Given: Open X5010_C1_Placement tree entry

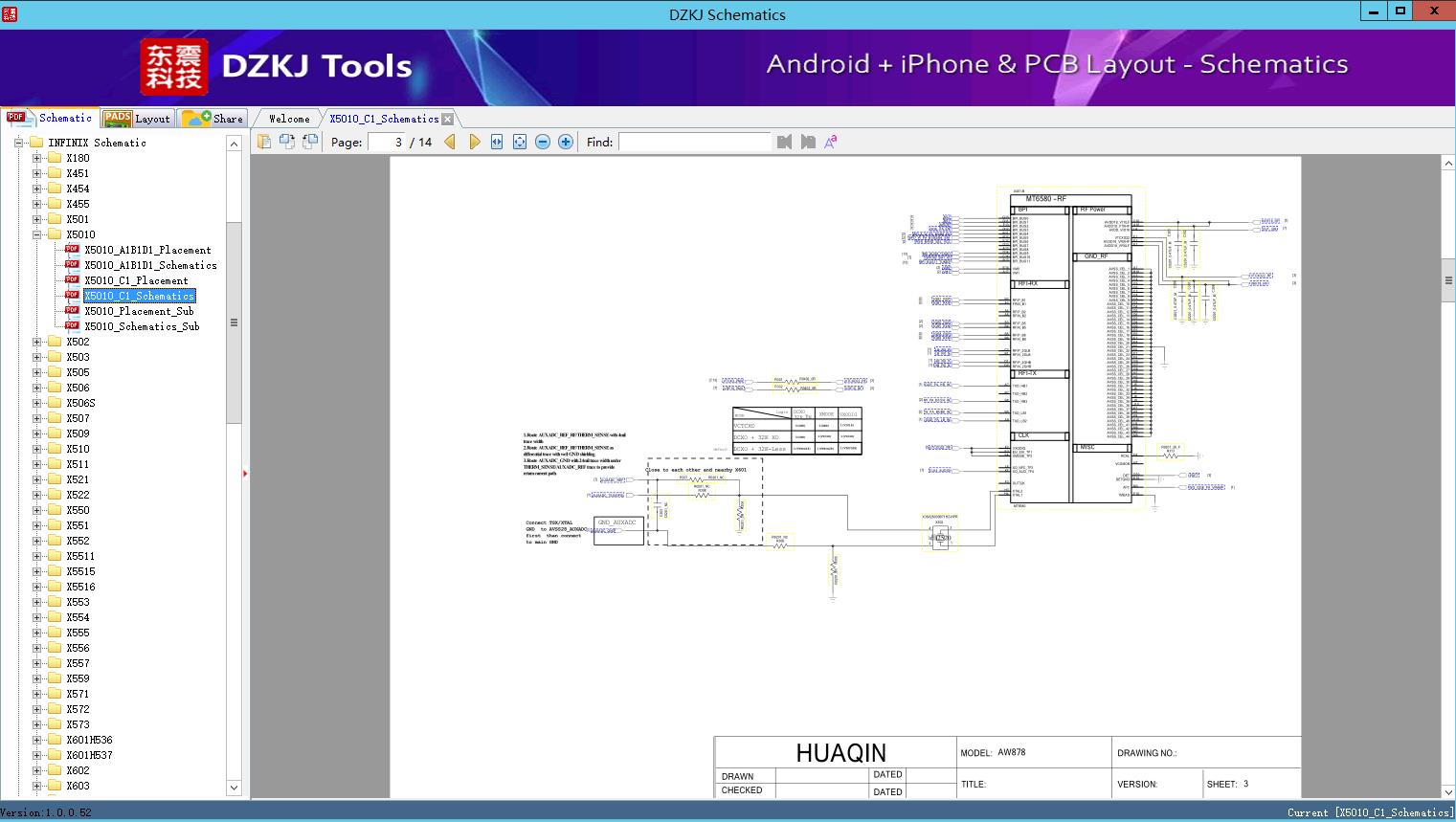Looking at the screenshot, I should click(136, 280).
